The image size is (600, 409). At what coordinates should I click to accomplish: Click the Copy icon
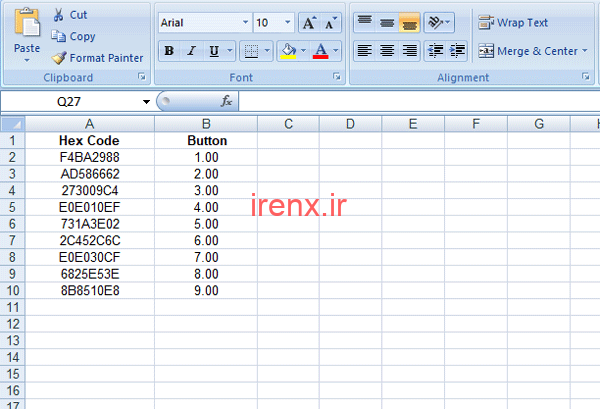click(x=59, y=37)
